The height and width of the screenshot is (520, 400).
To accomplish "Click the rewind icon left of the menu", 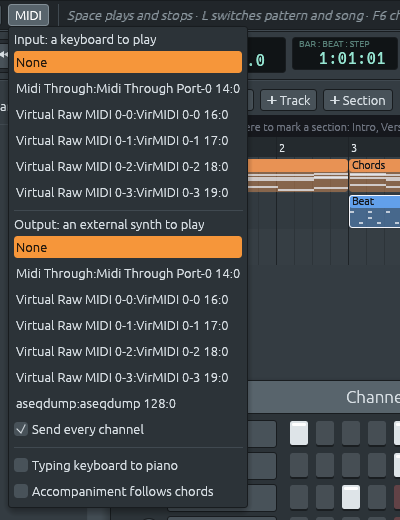I will point(4,54).
